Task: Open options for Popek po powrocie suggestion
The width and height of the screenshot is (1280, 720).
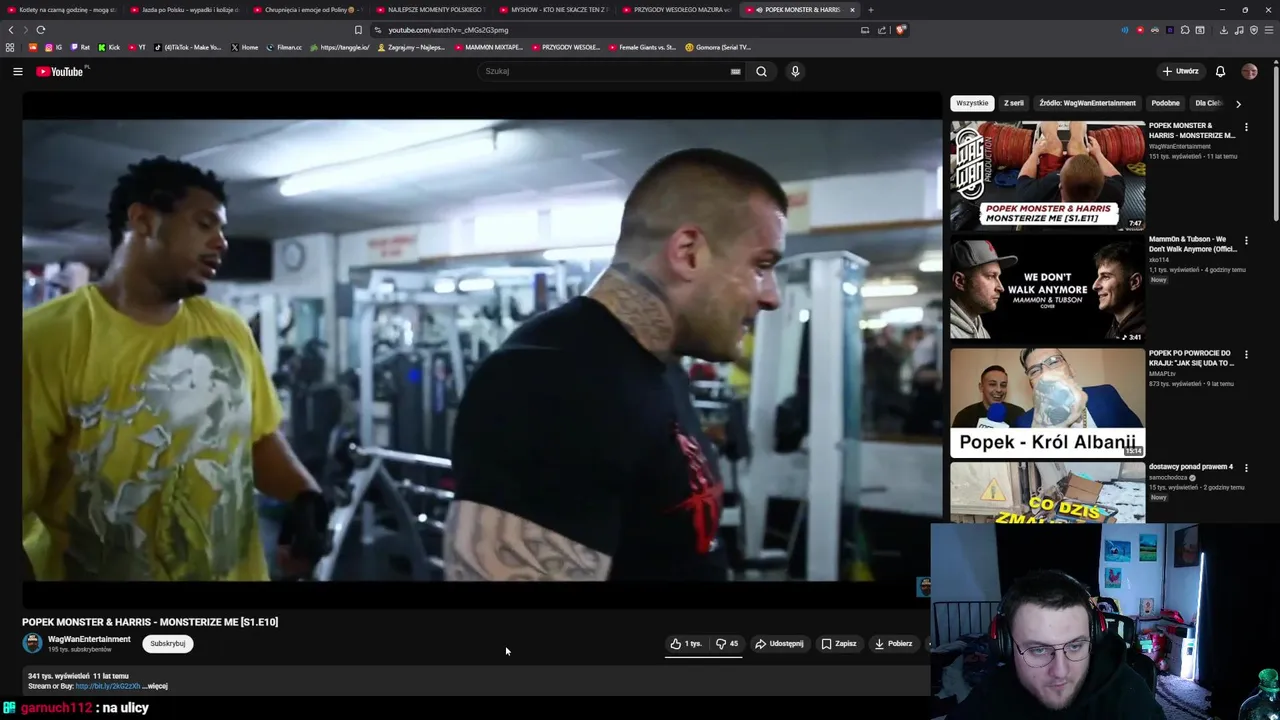Action: pyautogui.click(x=1246, y=354)
